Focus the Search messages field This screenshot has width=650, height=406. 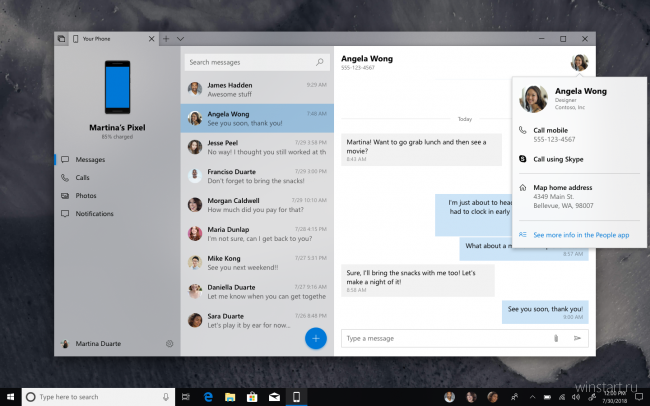(x=257, y=62)
